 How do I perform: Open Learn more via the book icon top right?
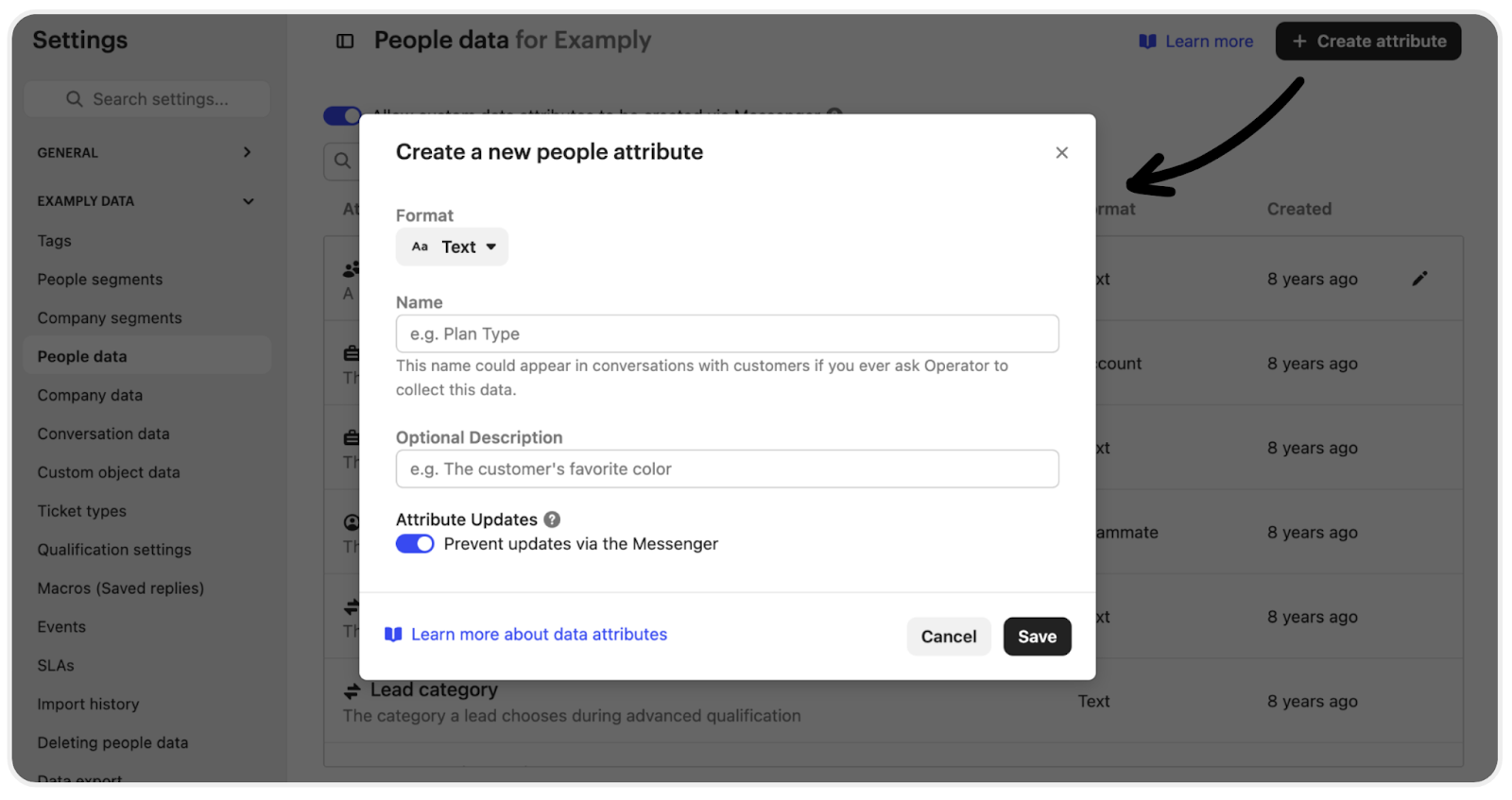pos(1147,41)
